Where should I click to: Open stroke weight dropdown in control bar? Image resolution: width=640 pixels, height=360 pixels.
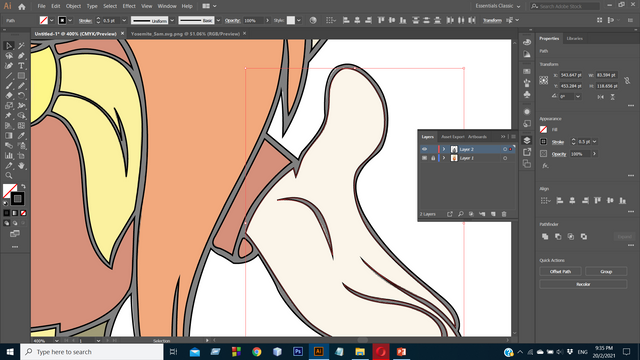[x=124, y=20]
